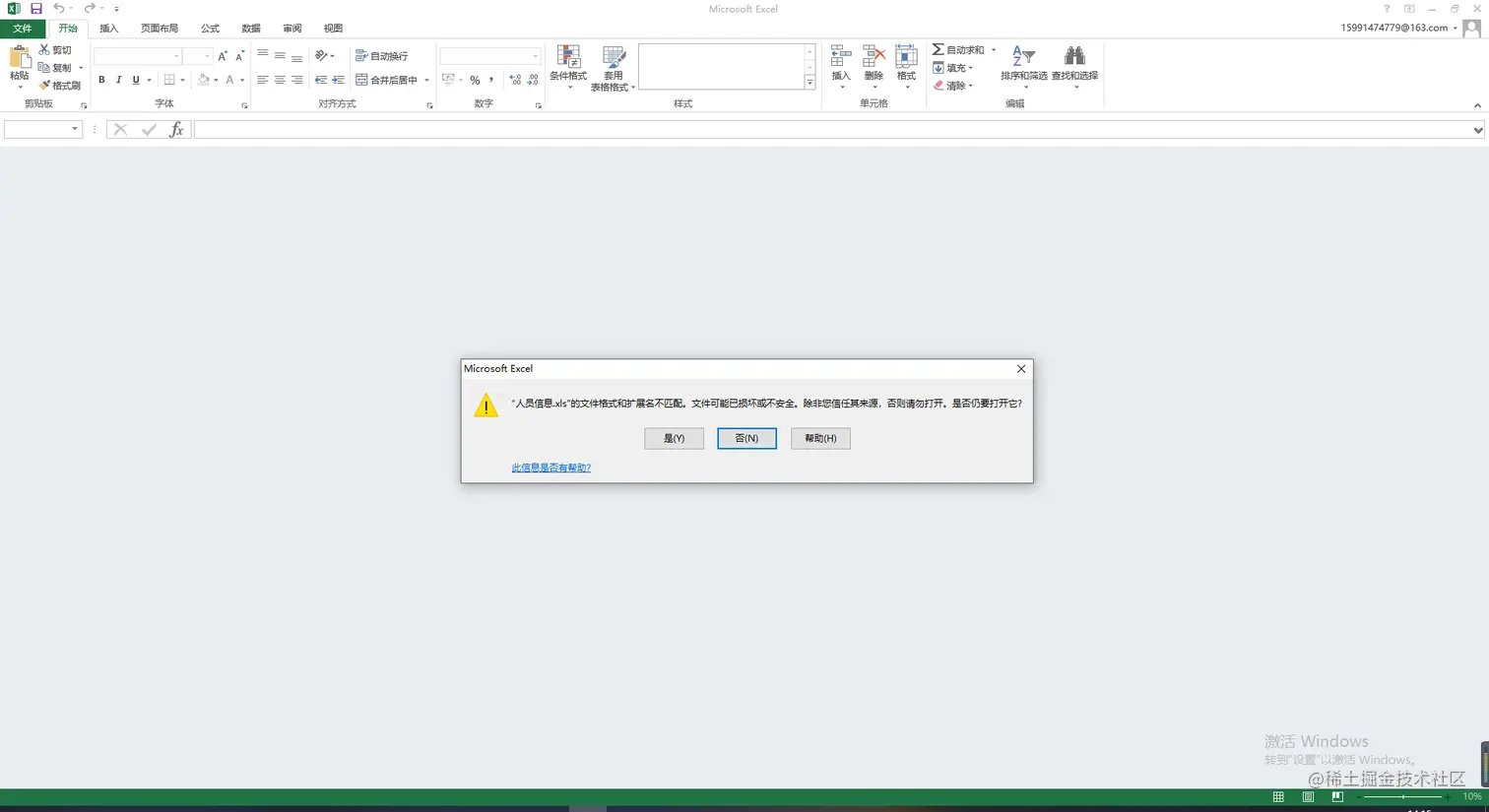Screen dimensions: 1489x812
Task: Click Yes 是(Y) in the dialog
Action: [x=674, y=438]
